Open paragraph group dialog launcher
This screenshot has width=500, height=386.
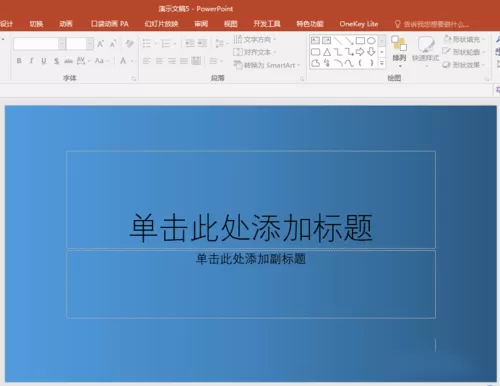pyautogui.click(x=302, y=79)
